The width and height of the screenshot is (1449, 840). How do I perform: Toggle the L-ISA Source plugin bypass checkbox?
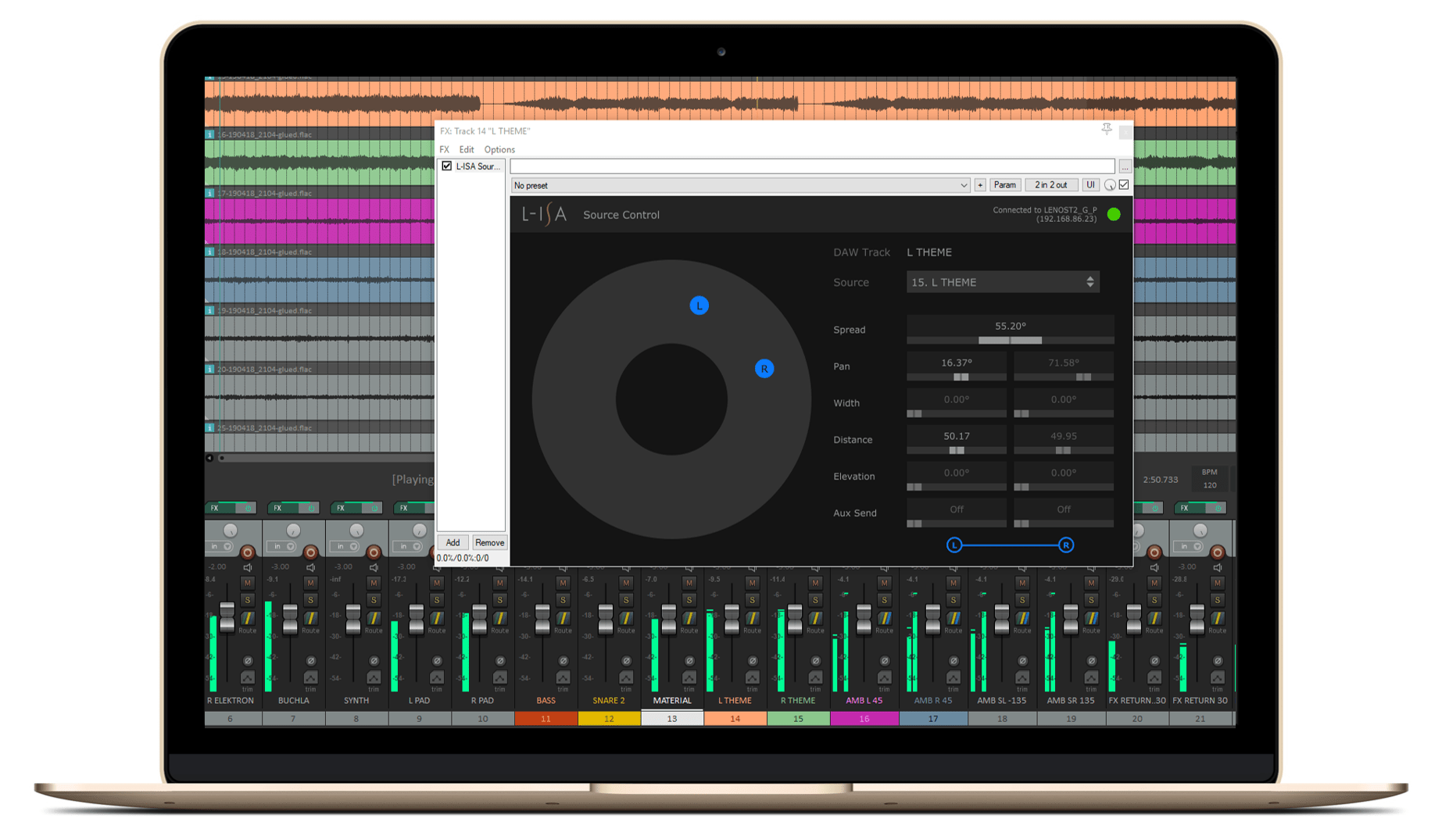point(447,166)
